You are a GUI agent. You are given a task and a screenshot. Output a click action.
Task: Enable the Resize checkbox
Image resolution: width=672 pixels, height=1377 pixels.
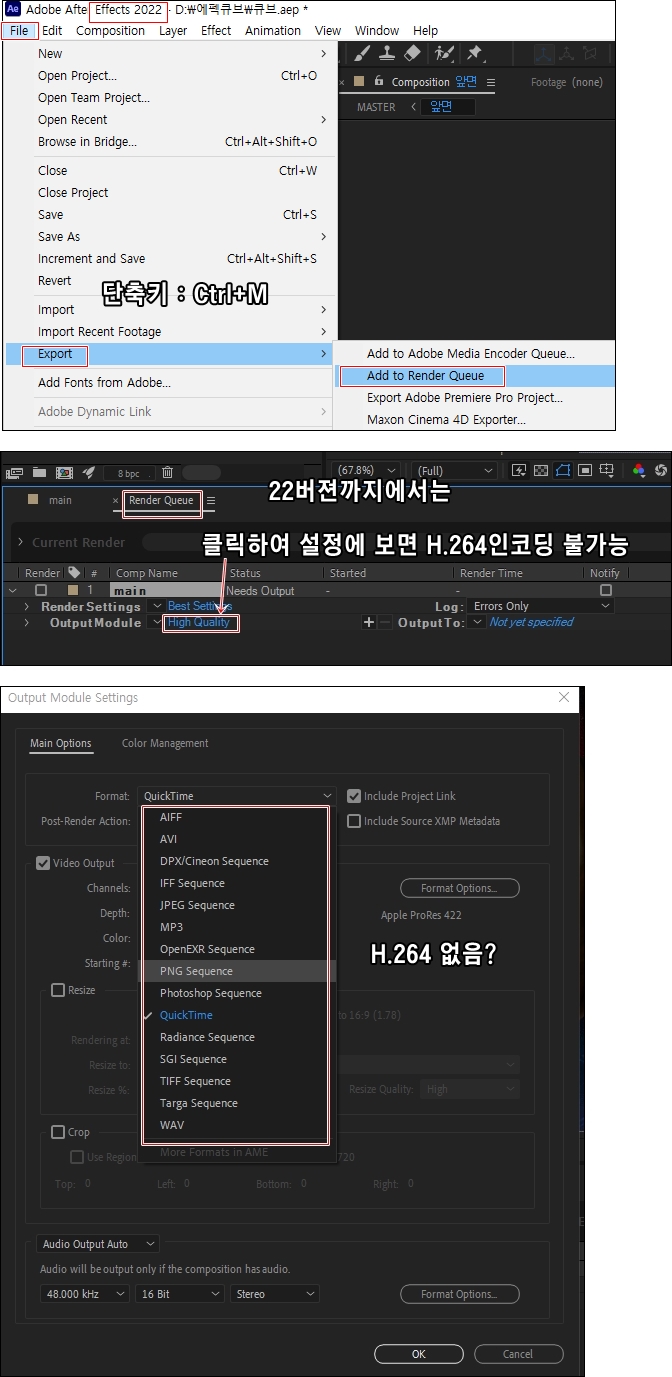58,990
